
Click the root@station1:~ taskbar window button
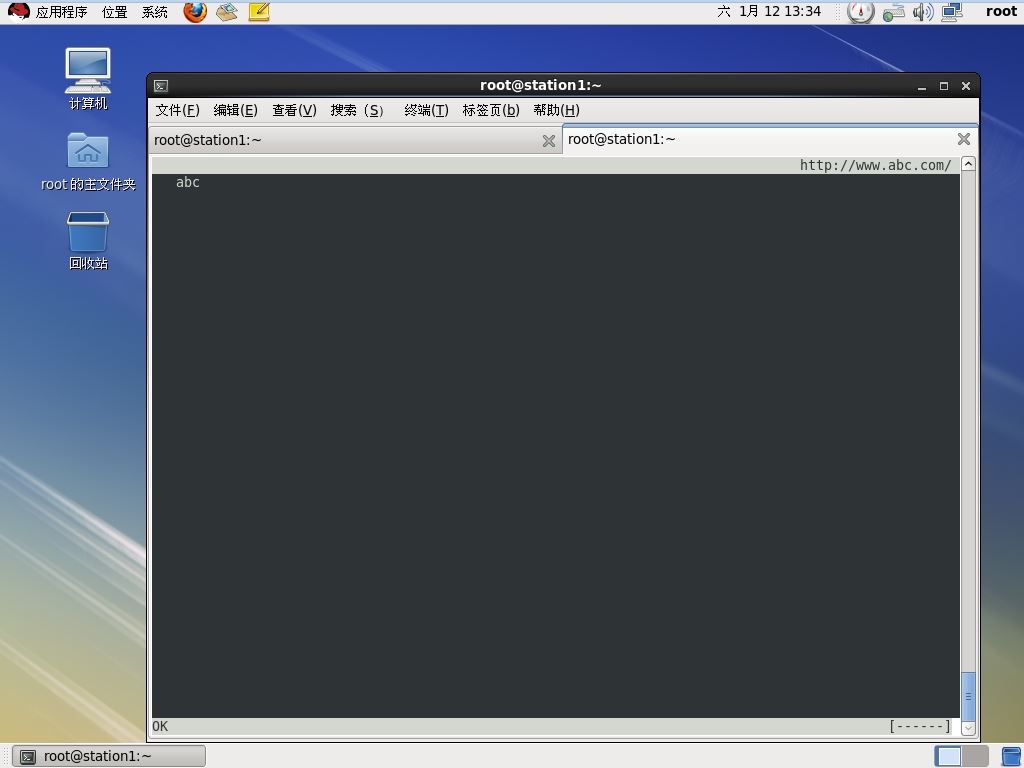tap(108, 756)
